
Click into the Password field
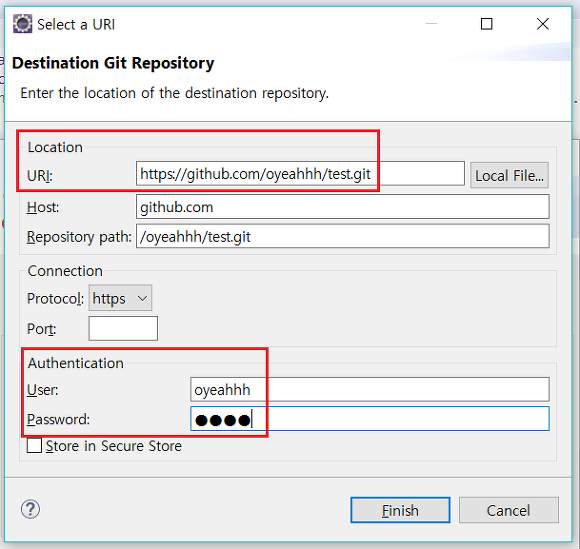[x=370, y=419]
